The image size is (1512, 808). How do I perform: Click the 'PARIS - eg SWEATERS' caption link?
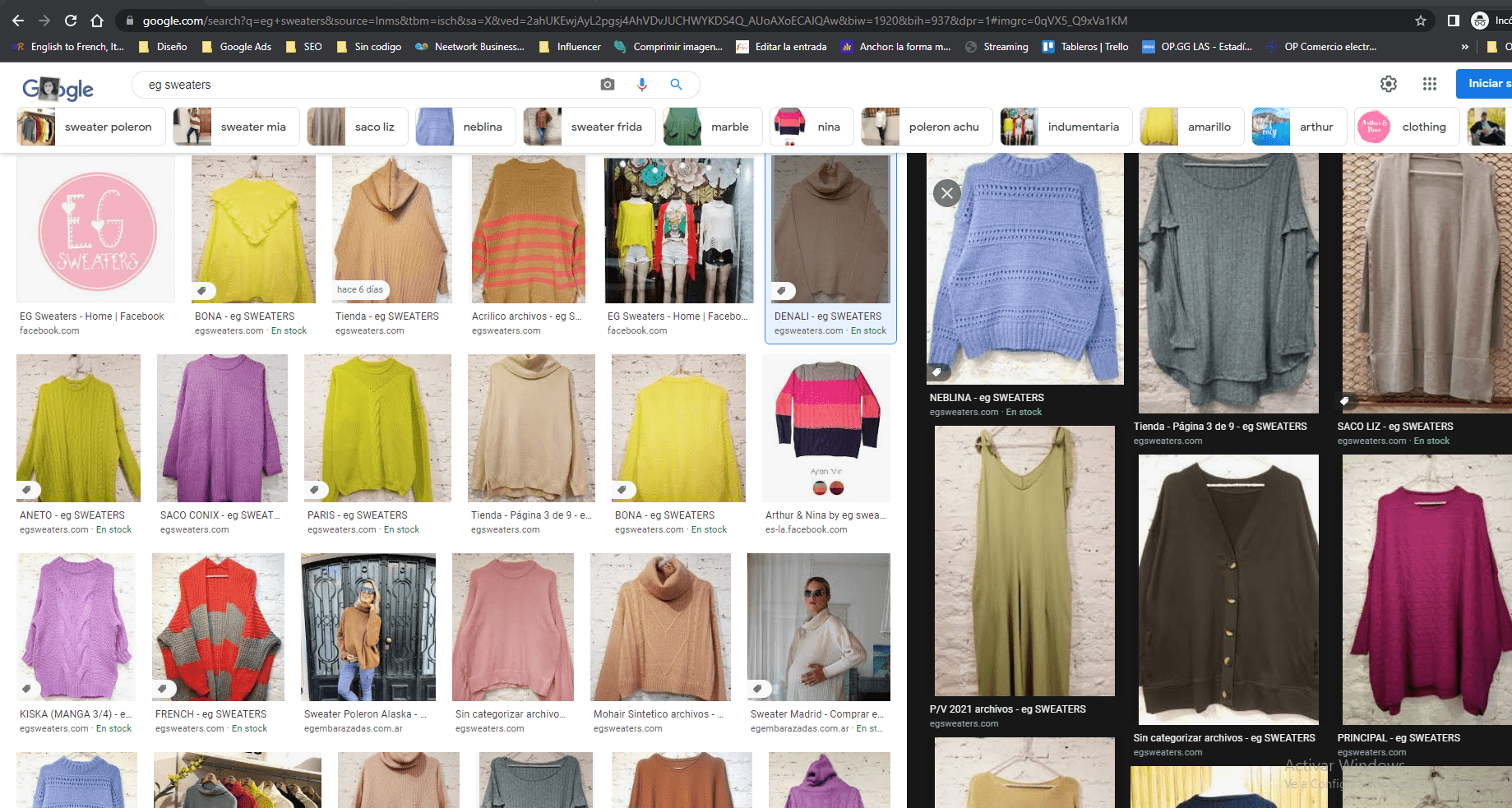(x=357, y=515)
